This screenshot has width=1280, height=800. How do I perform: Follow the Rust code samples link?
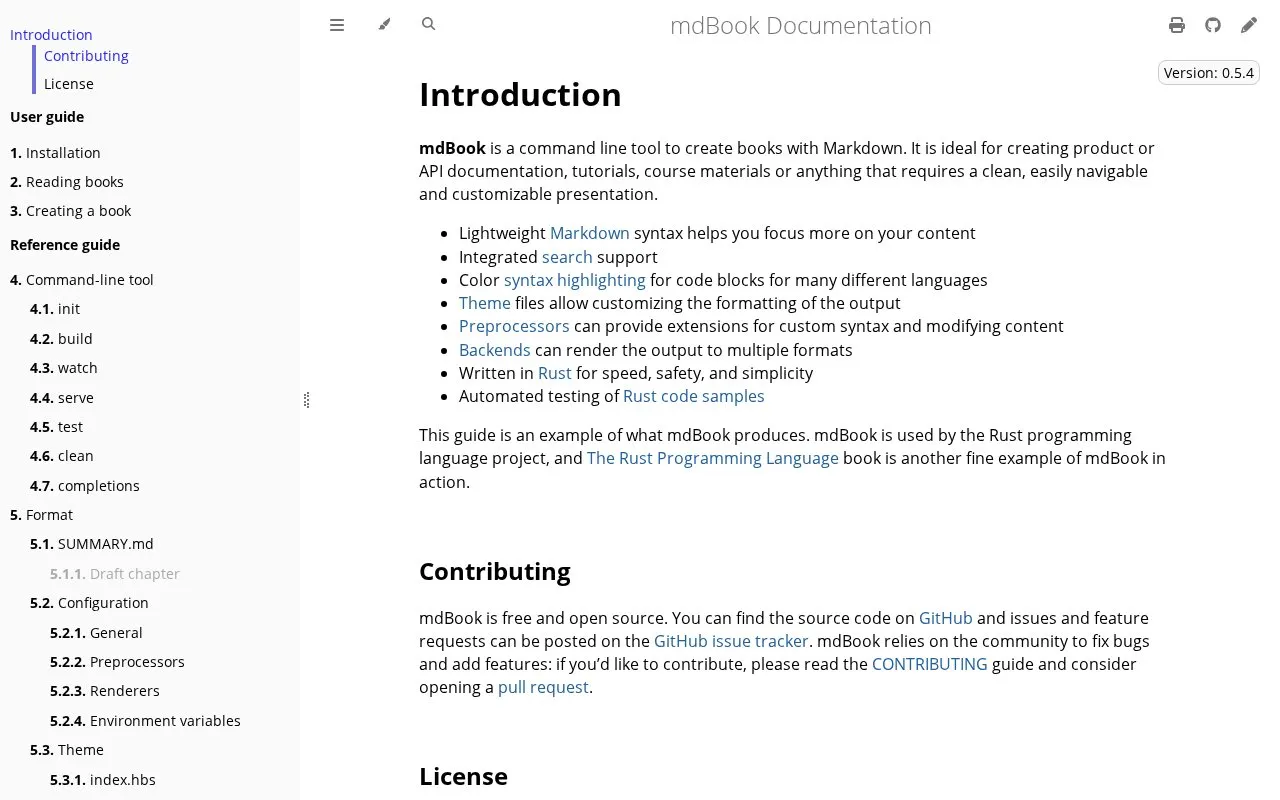[694, 396]
